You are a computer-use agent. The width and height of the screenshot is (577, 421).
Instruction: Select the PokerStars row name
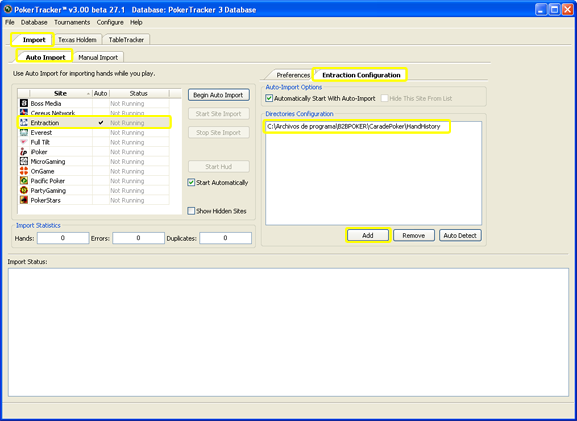pyautogui.click(x=45, y=201)
